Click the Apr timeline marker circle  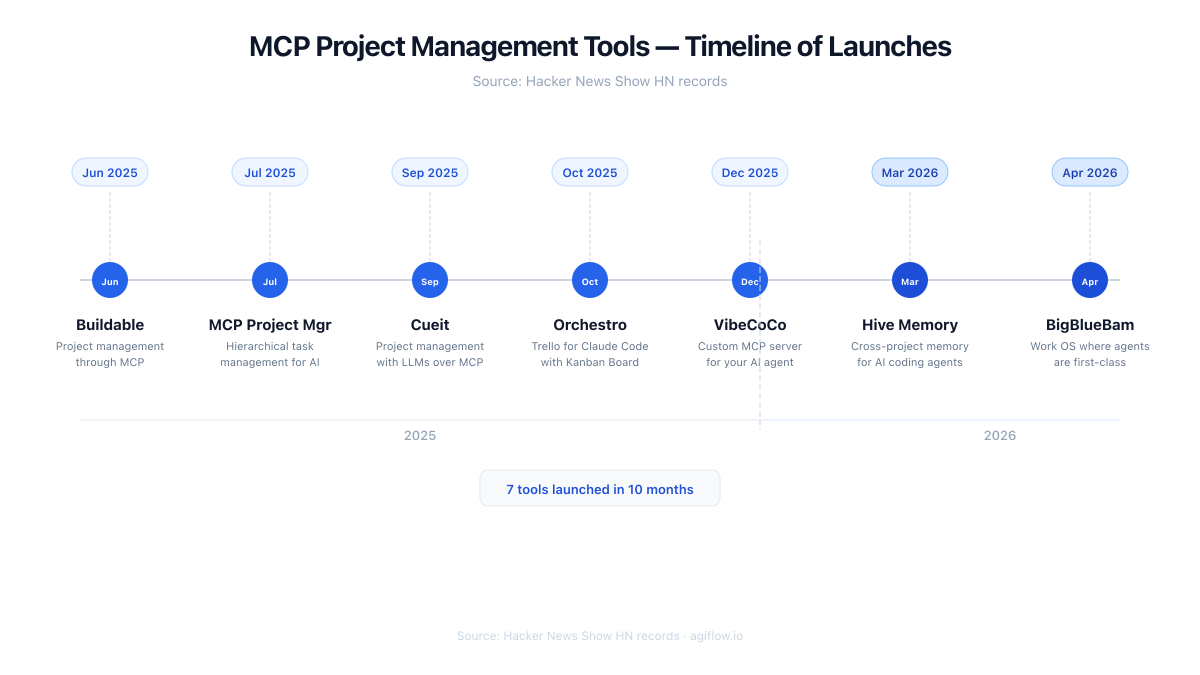click(1090, 281)
